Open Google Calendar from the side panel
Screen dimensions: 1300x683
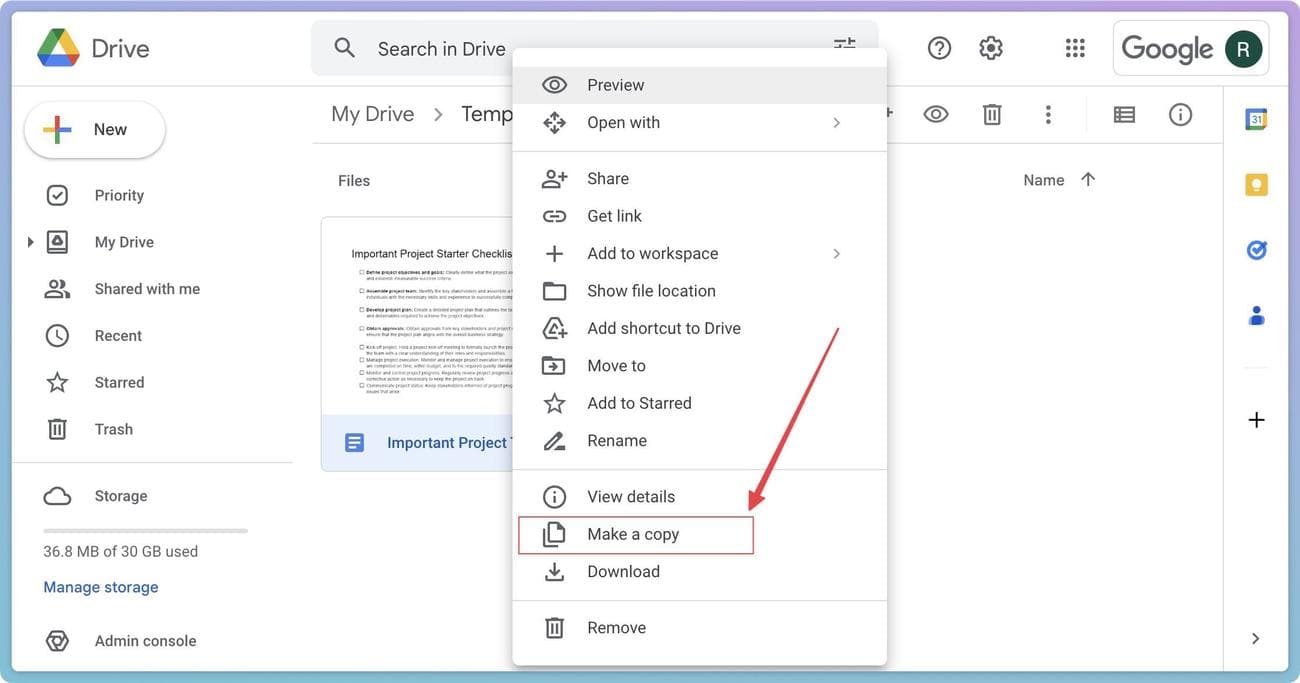click(1256, 120)
